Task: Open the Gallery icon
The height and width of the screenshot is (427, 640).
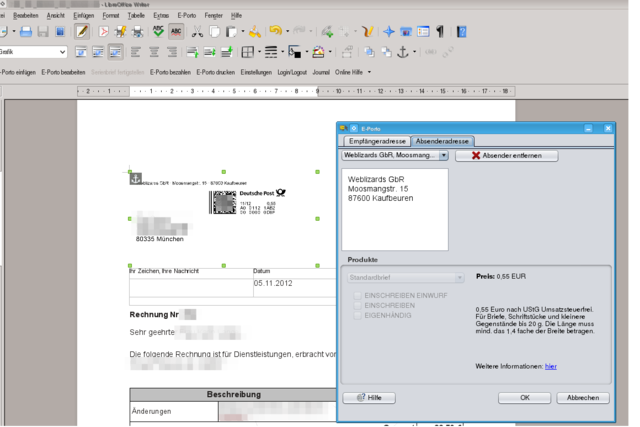Action: click(x=406, y=31)
